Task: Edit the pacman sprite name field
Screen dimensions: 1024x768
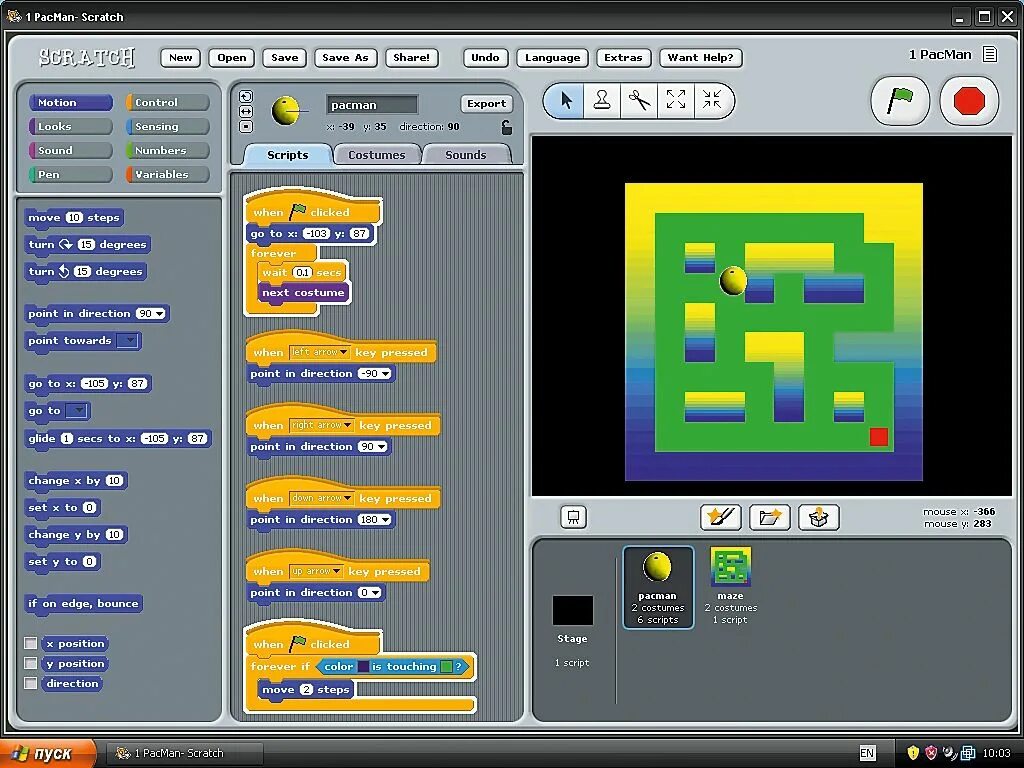Action: [372, 104]
